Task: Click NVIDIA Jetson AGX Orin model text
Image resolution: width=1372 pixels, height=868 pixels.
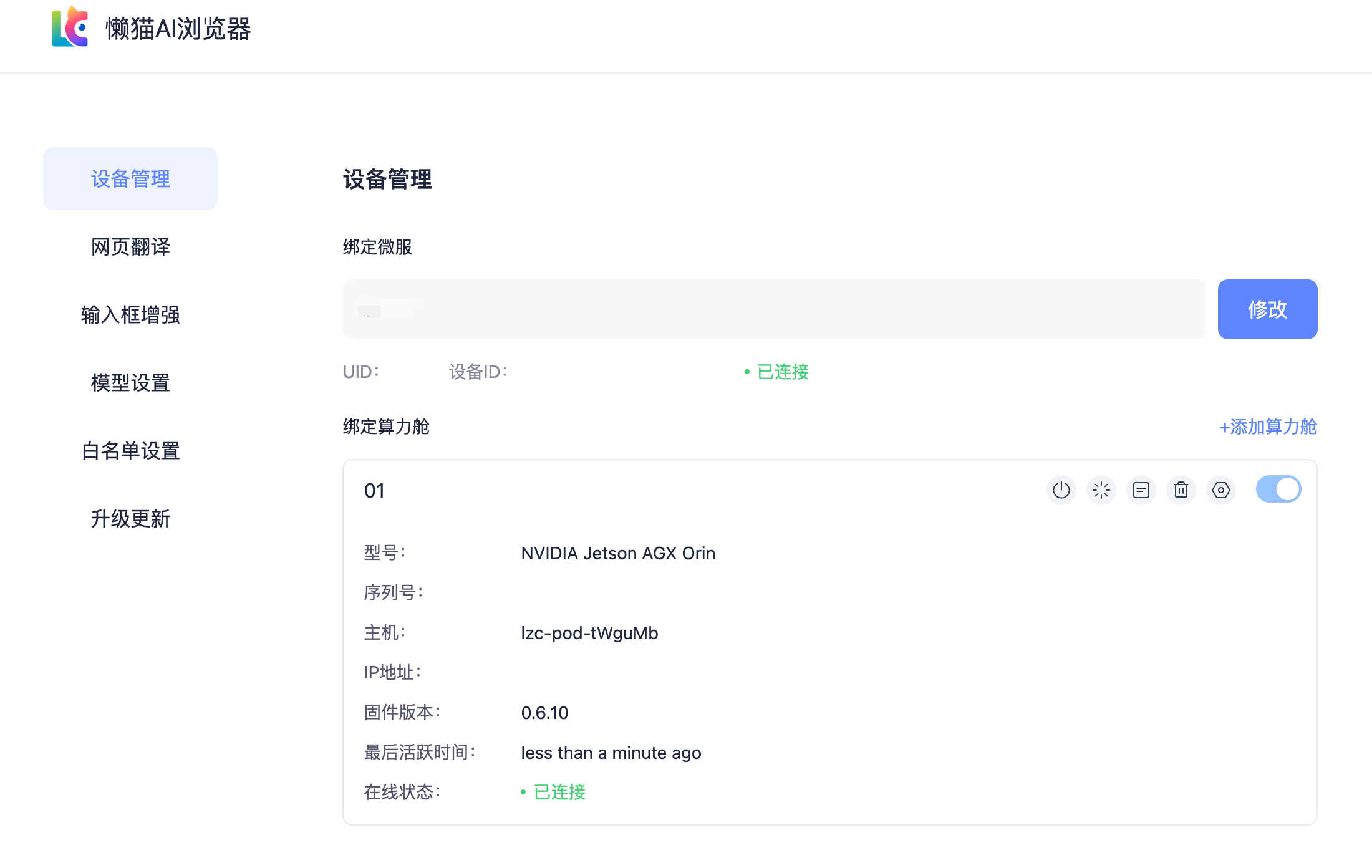Action: click(x=618, y=554)
